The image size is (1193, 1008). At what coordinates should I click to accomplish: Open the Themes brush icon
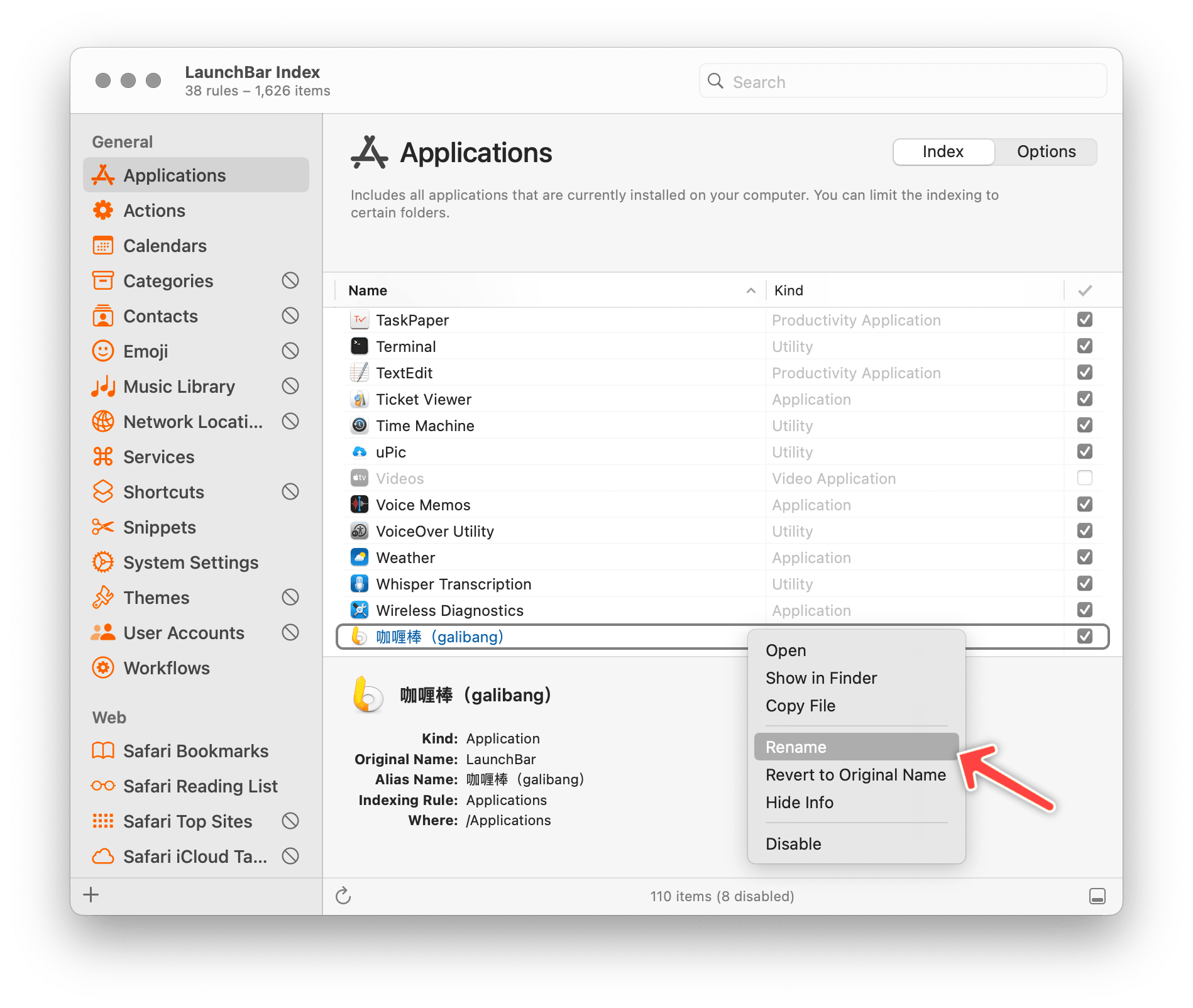coord(103,598)
